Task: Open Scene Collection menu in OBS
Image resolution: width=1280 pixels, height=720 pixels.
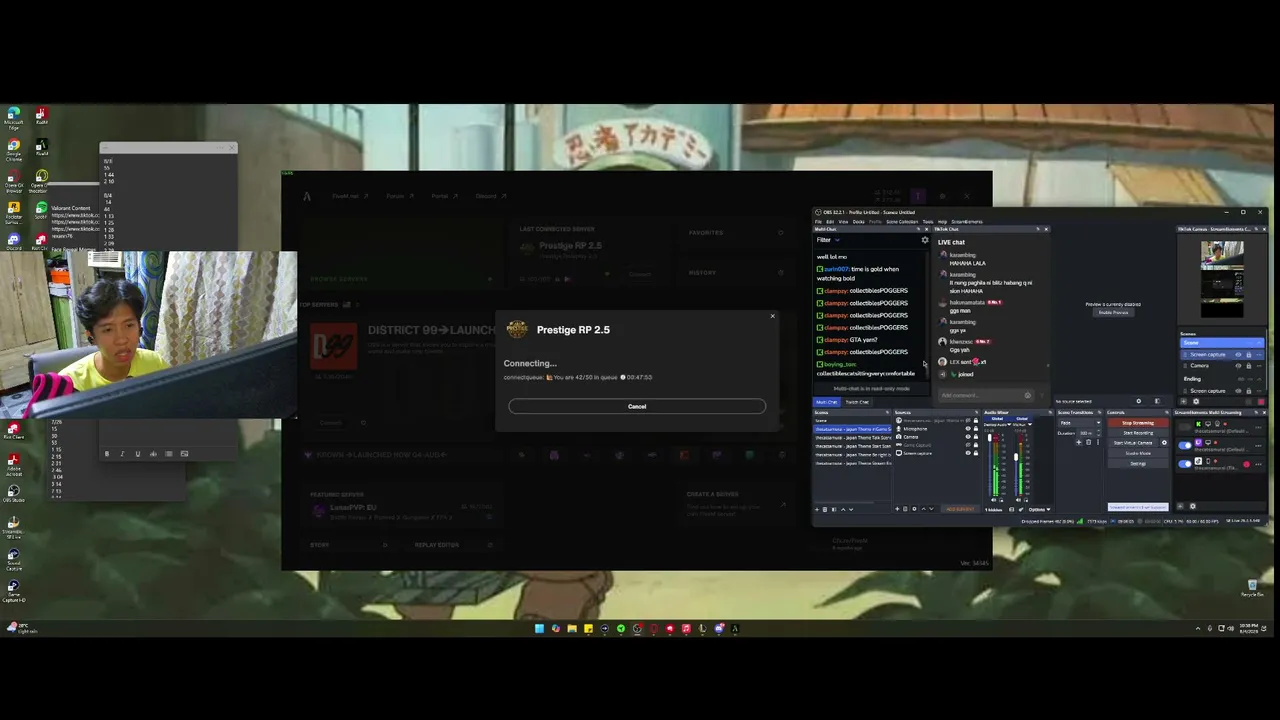Action: (902, 222)
